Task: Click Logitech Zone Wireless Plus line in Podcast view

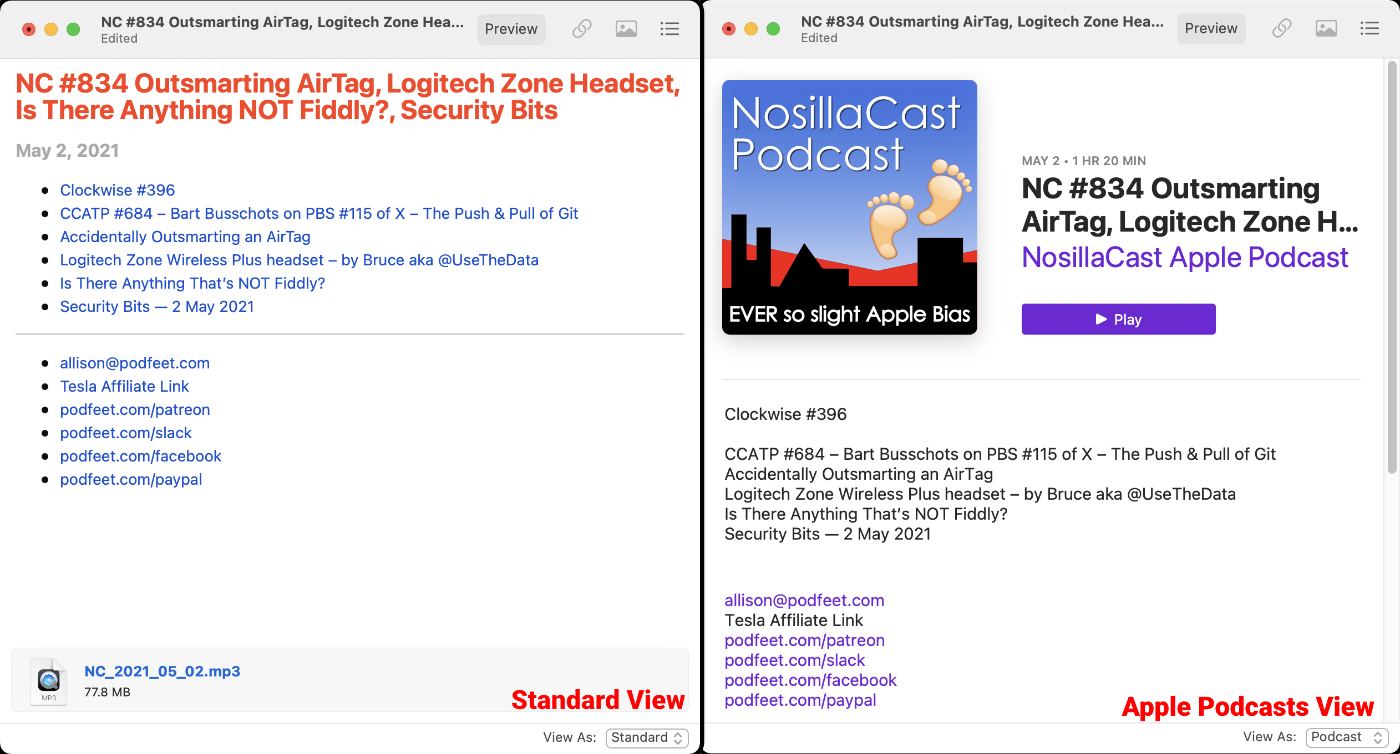Action: [x=980, y=494]
